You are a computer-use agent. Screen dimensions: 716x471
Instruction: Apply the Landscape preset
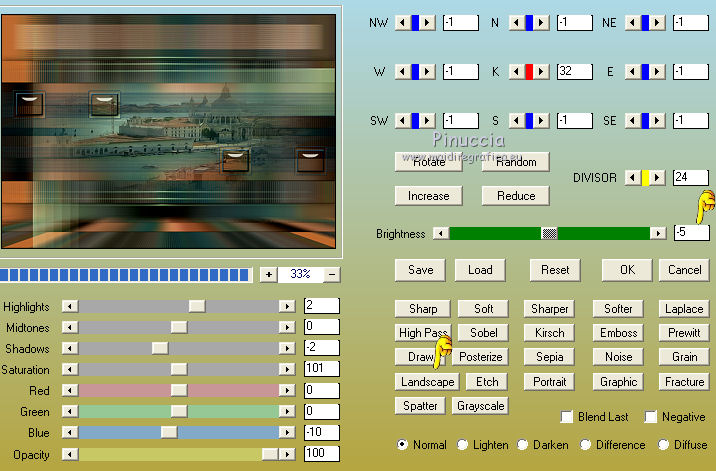(x=427, y=381)
